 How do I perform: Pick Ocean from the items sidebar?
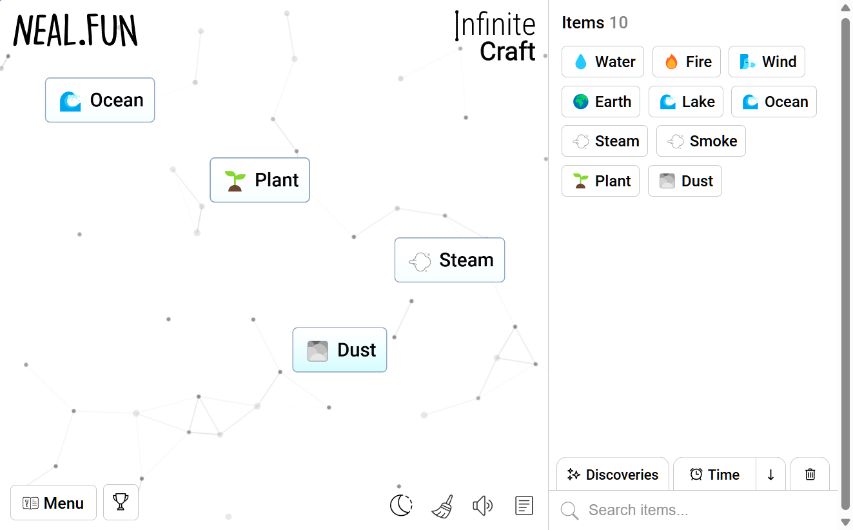[x=774, y=102]
